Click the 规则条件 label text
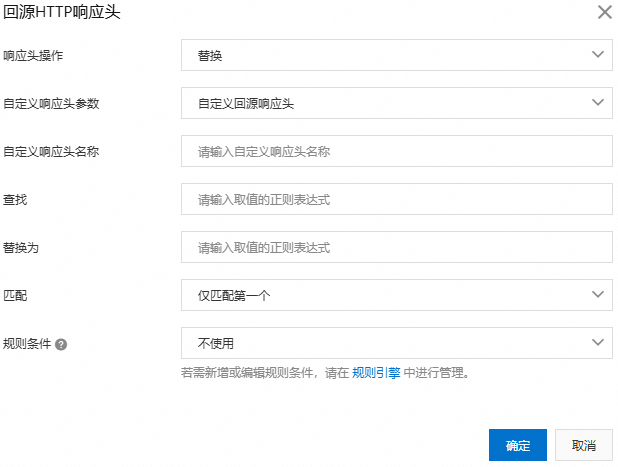 click(27, 344)
